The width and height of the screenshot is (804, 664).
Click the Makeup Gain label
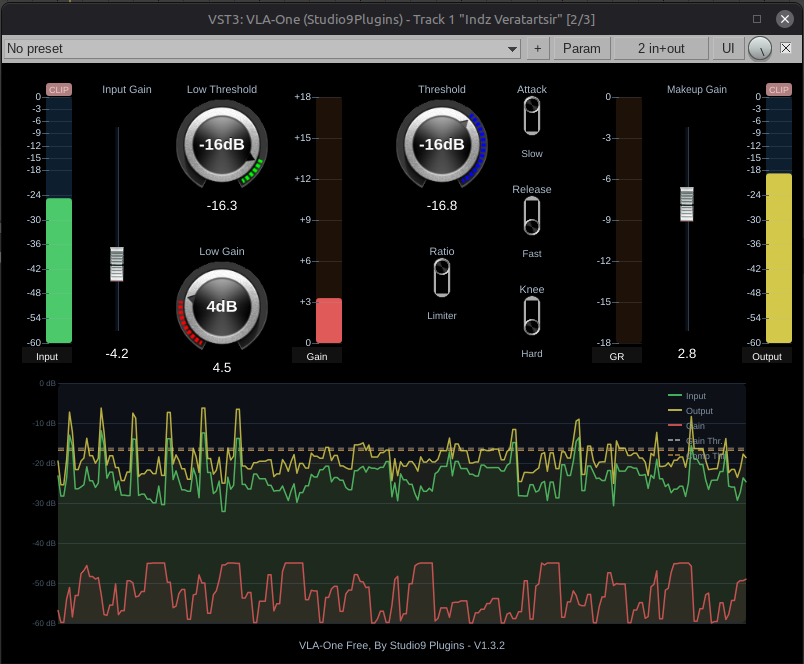tap(697, 89)
